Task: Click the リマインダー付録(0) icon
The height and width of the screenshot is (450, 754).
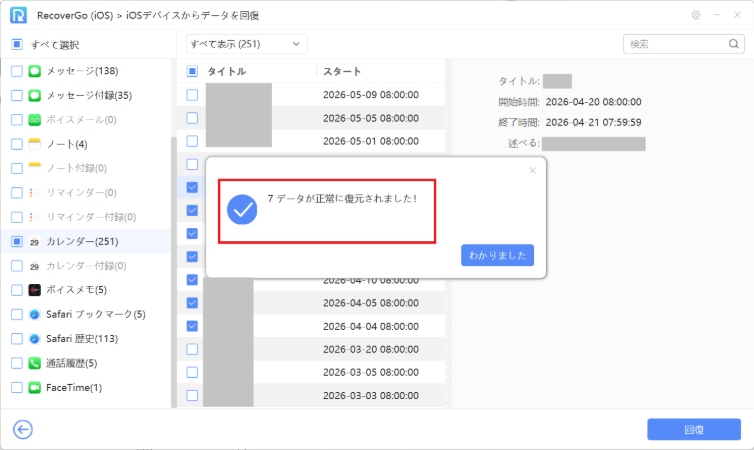Action: 35,217
